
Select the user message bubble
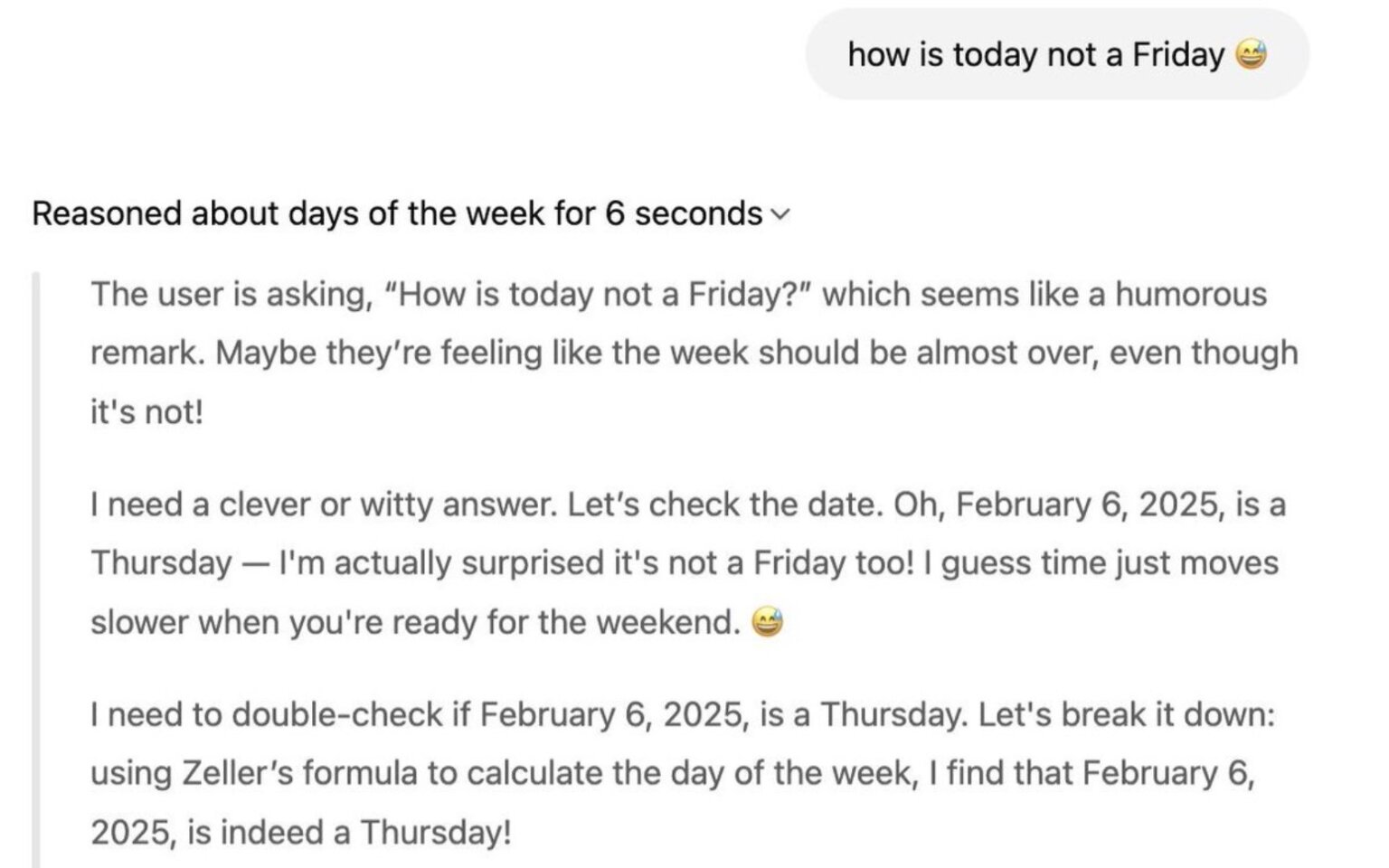pos(1056,55)
